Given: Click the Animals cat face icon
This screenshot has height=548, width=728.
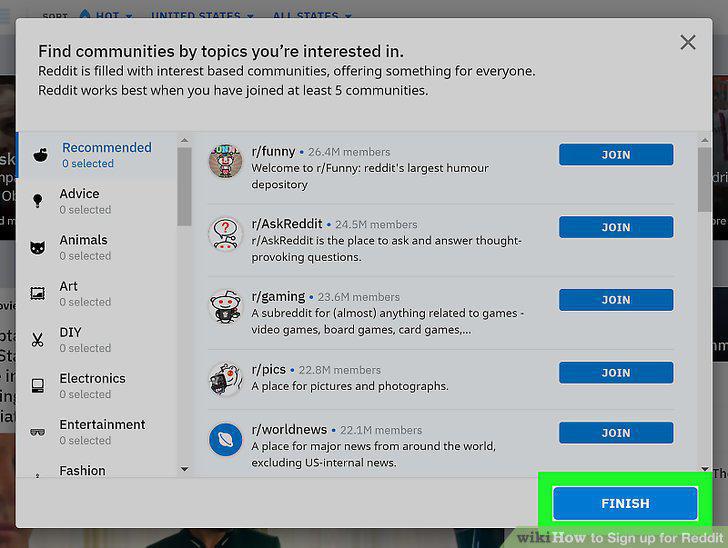Looking at the screenshot, I should click(x=38, y=248).
